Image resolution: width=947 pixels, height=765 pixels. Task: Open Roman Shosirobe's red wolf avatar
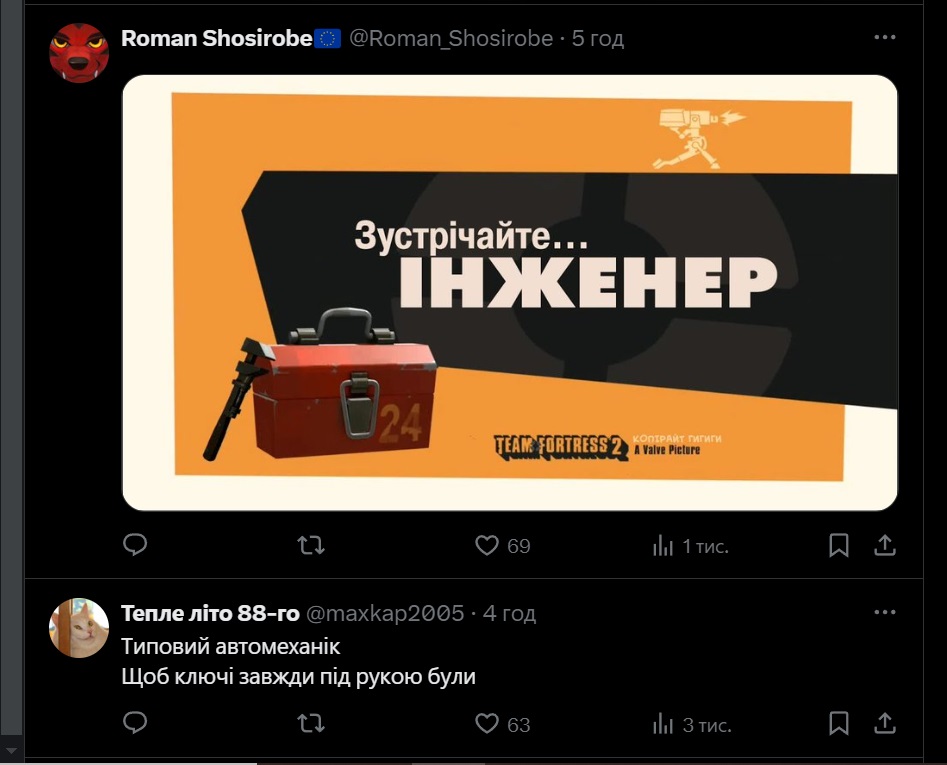point(79,53)
